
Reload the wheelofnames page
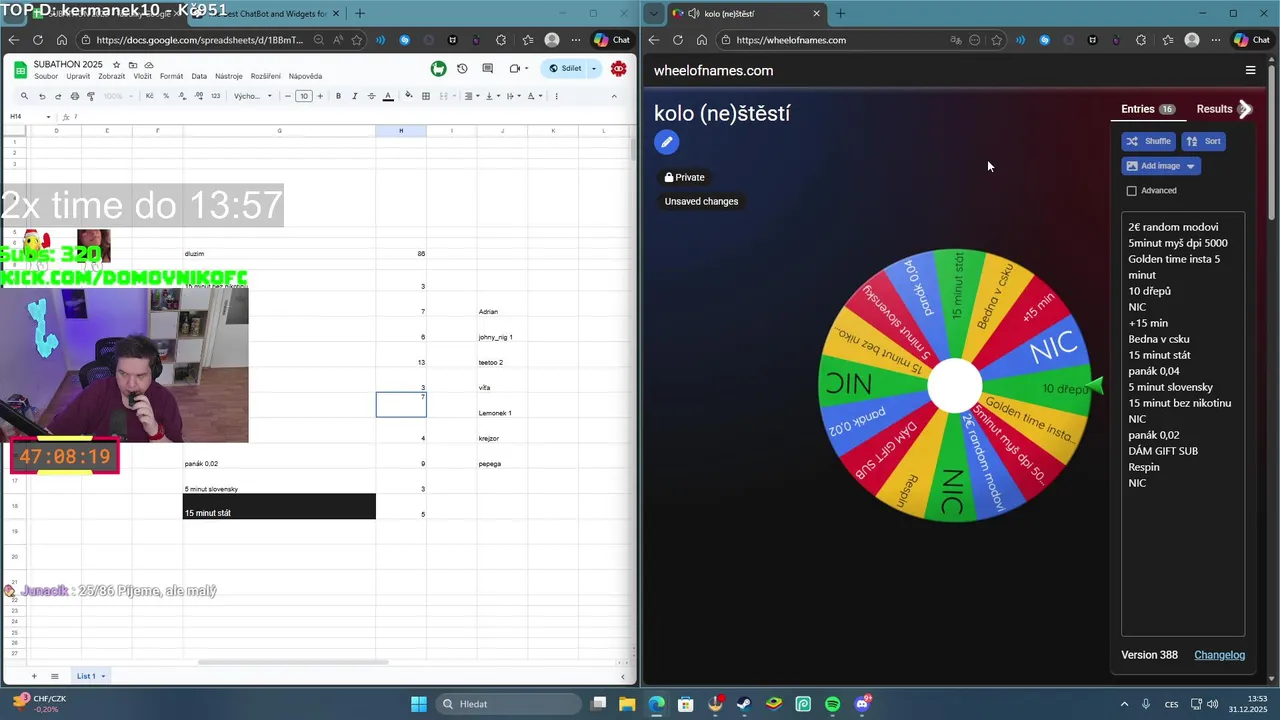[x=678, y=40]
